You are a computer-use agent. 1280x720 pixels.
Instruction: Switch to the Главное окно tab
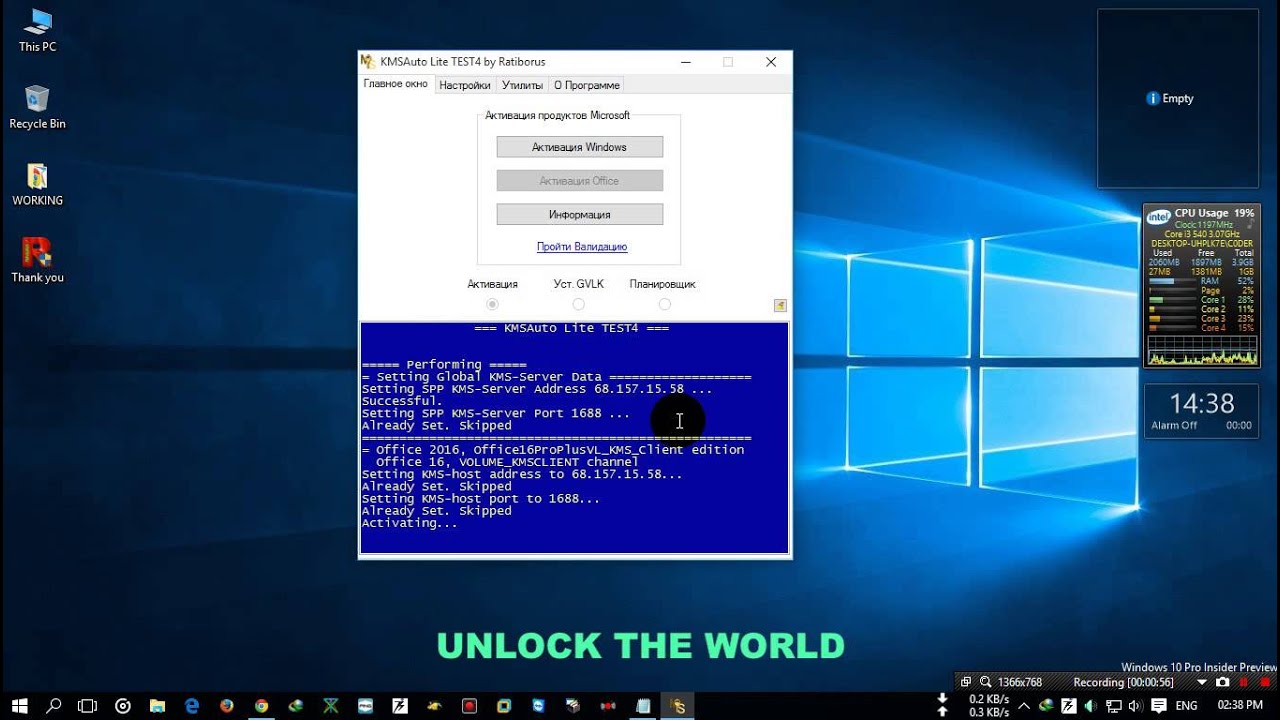pyautogui.click(x=396, y=84)
